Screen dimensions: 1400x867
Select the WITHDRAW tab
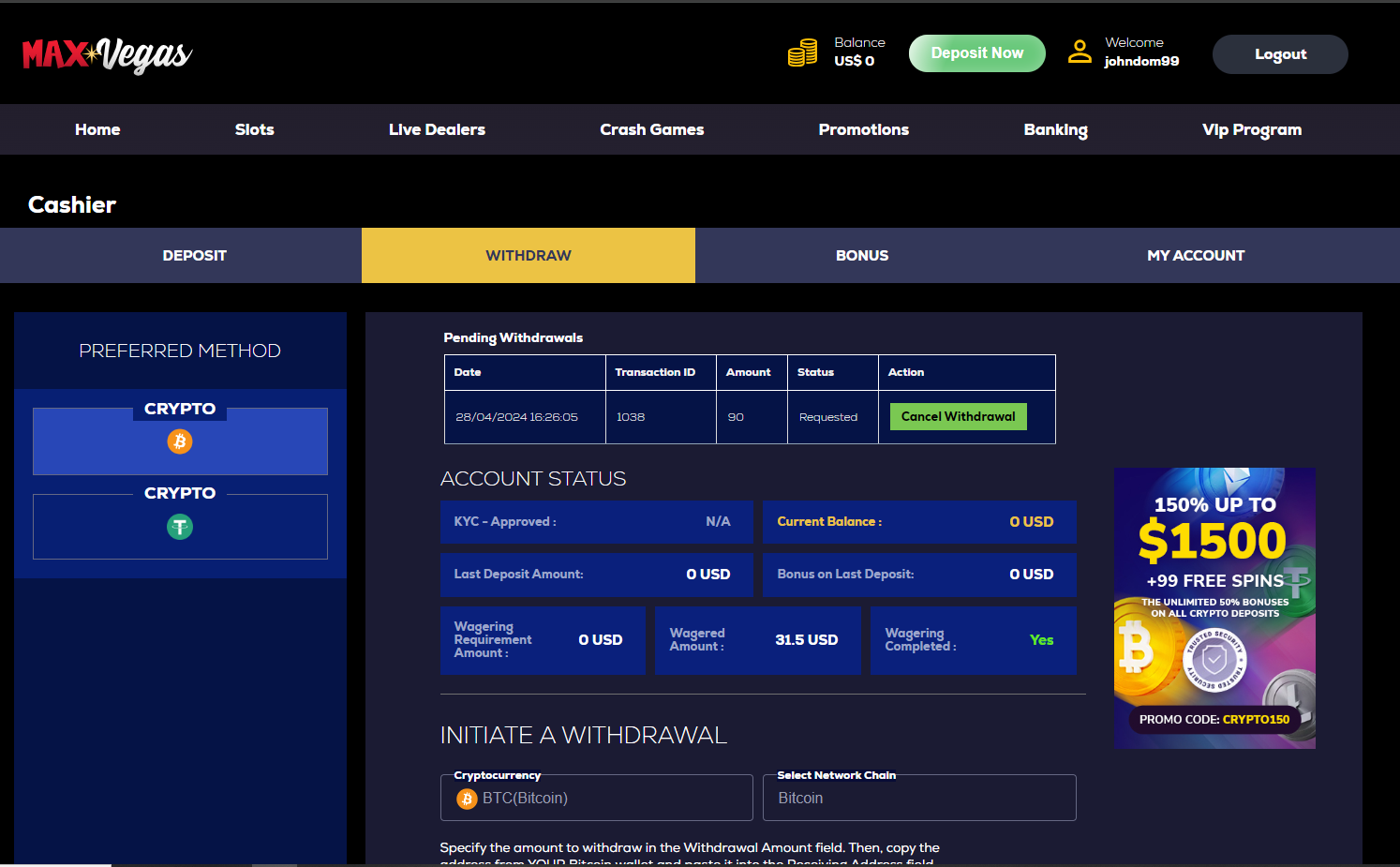coord(529,255)
